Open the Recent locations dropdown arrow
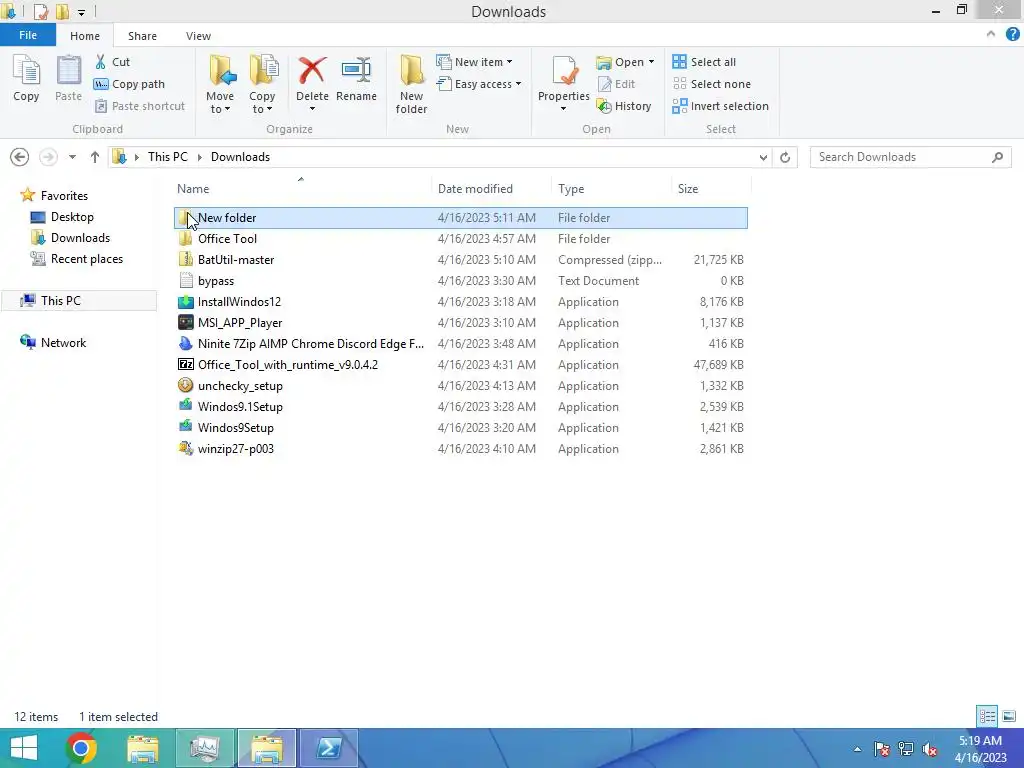This screenshot has height=768, width=1024. (x=72, y=157)
